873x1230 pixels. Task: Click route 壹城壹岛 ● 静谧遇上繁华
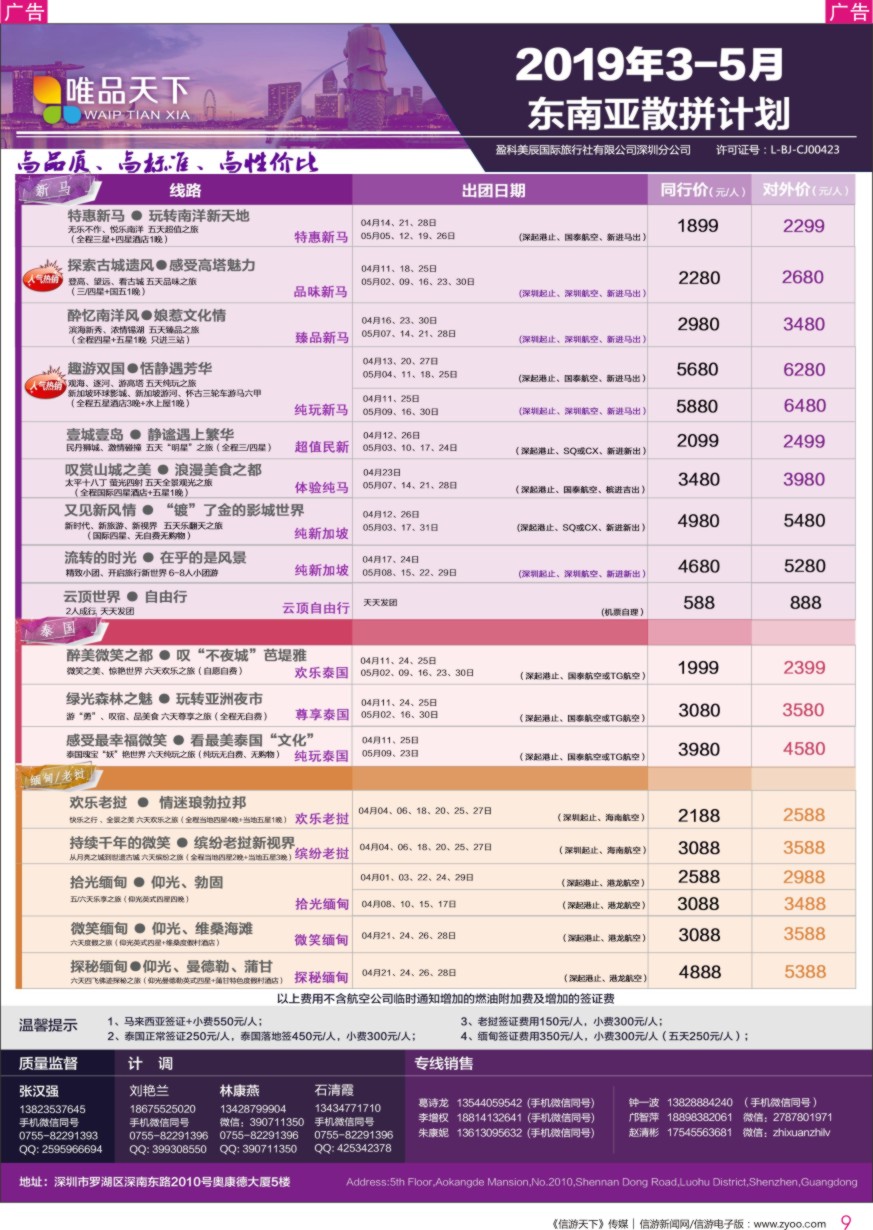click(150, 434)
